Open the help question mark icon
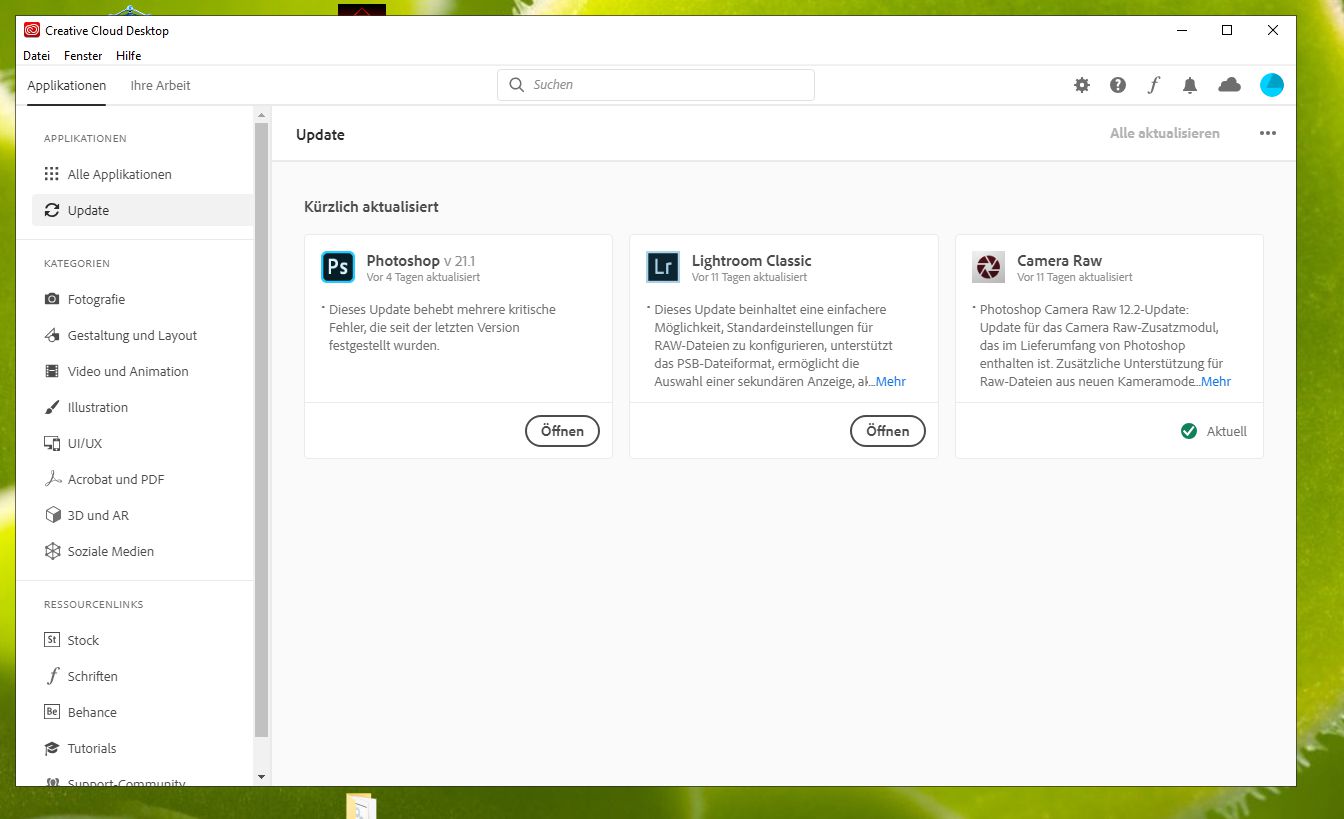The height and width of the screenshot is (819, 1344). (x=1118, y=85)
